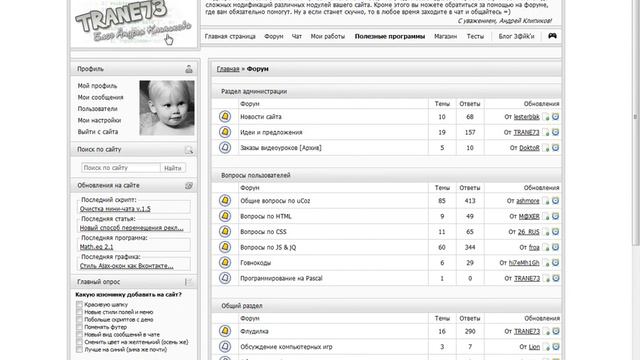Click the clock icon in the Идеи и предложения row
The height and width of the screenshot is (360, 640).
click(x=556, y=132)
